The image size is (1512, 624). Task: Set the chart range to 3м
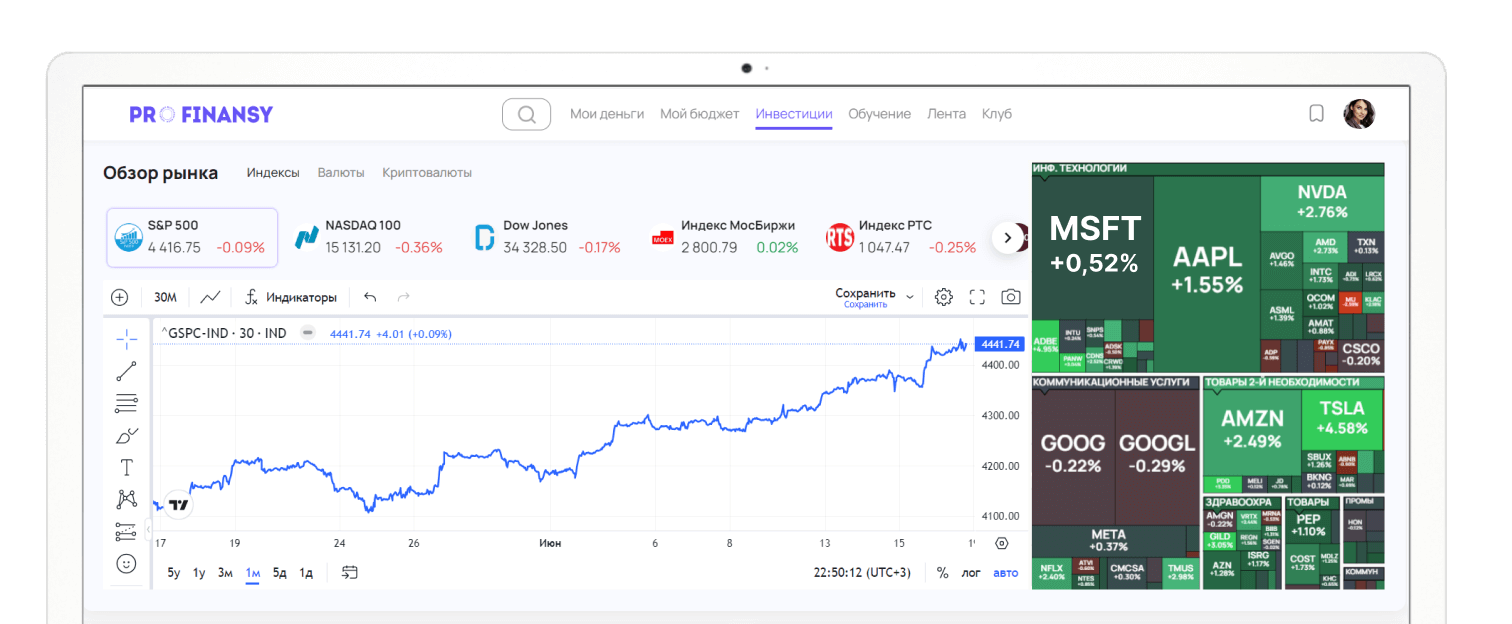225,573
